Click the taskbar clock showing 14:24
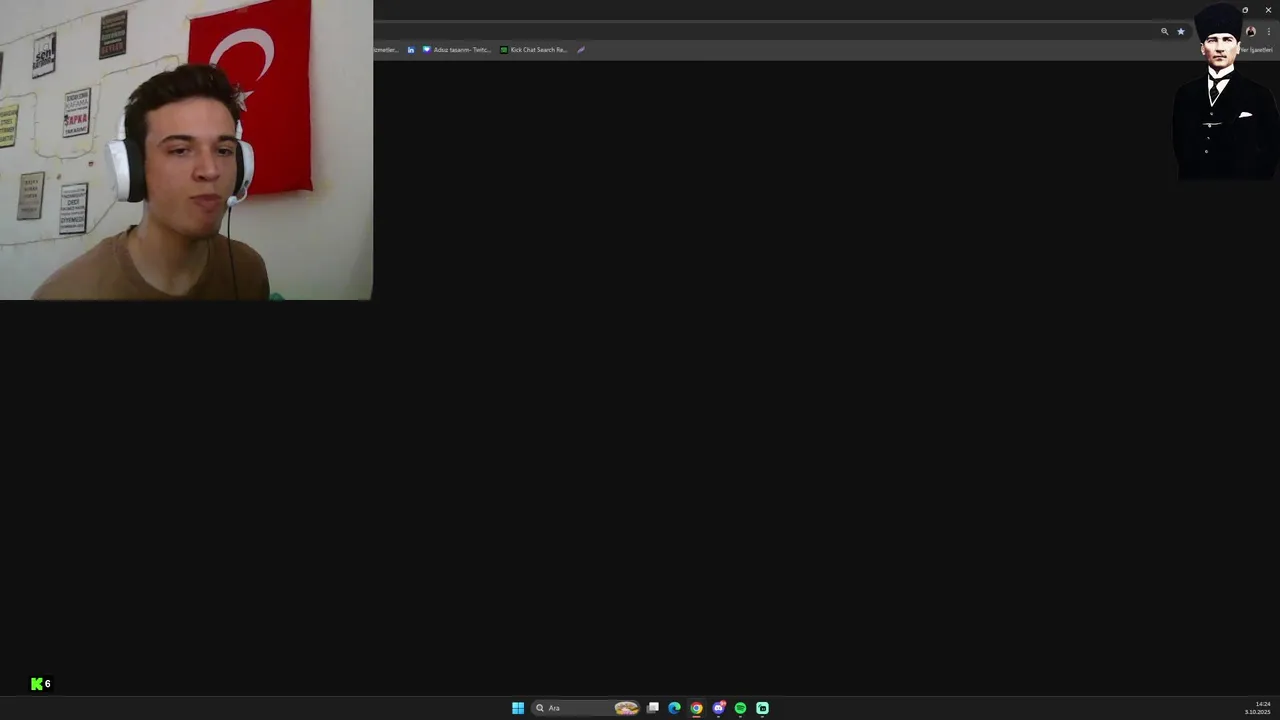This screenshot has height=720, width=1280. [x=1258, y=708]
